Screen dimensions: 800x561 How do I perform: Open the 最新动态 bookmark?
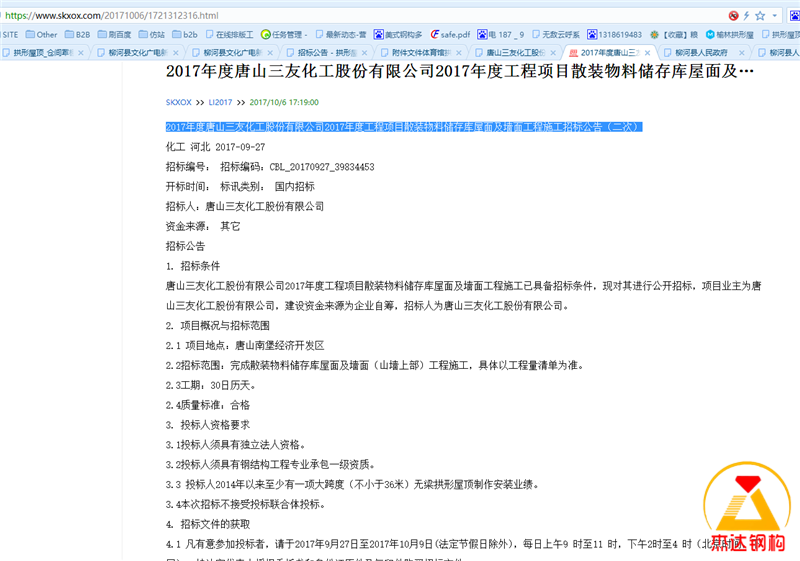[x=341, y=35]
